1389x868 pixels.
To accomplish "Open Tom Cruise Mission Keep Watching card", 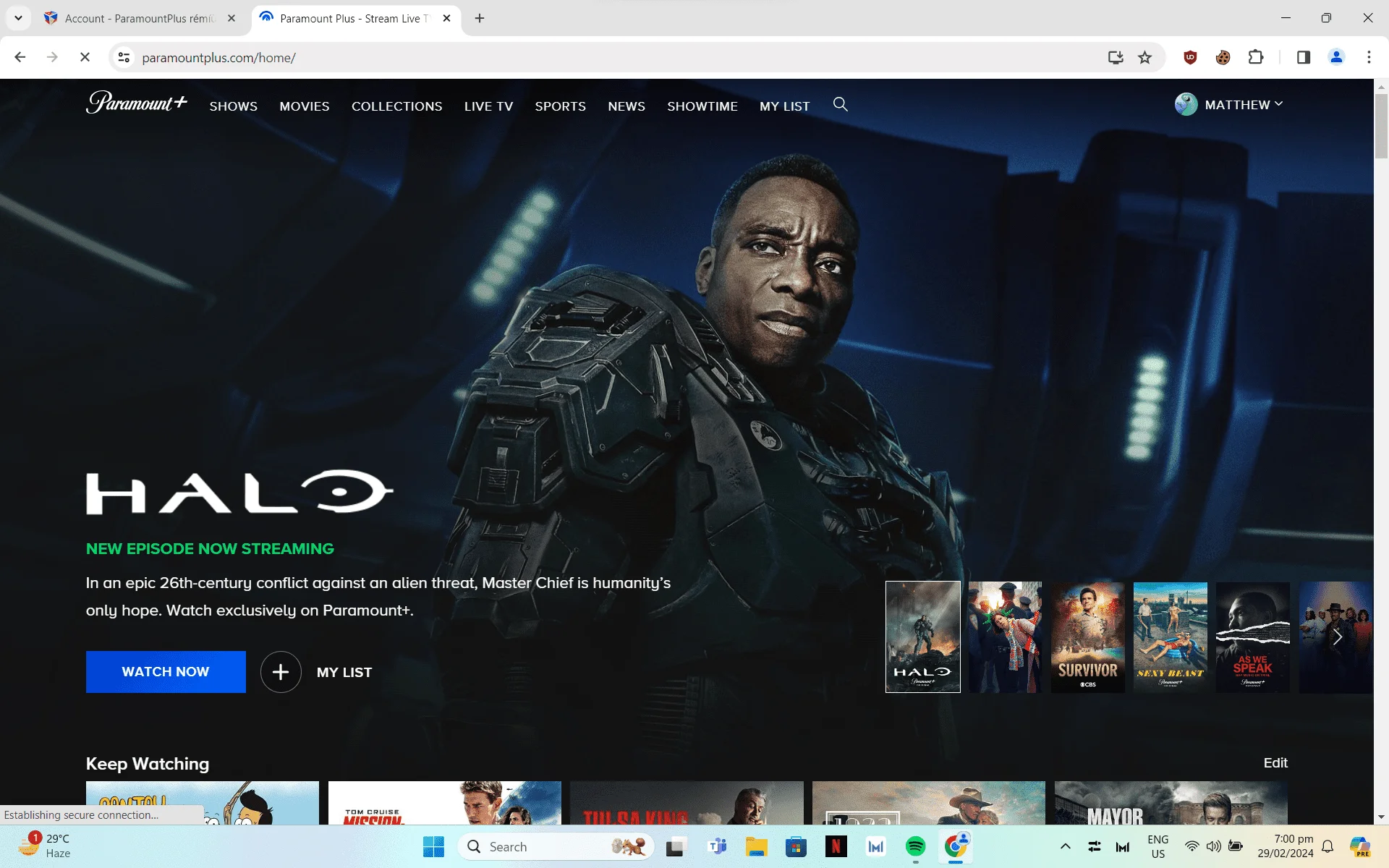I will (444, 803).
